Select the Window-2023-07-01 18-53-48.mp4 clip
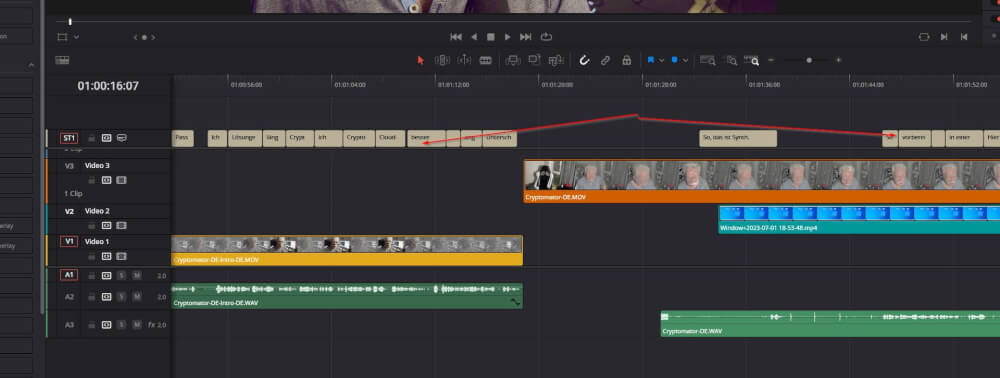Viewport: 1000px width, 378px height. coord(859,219)
